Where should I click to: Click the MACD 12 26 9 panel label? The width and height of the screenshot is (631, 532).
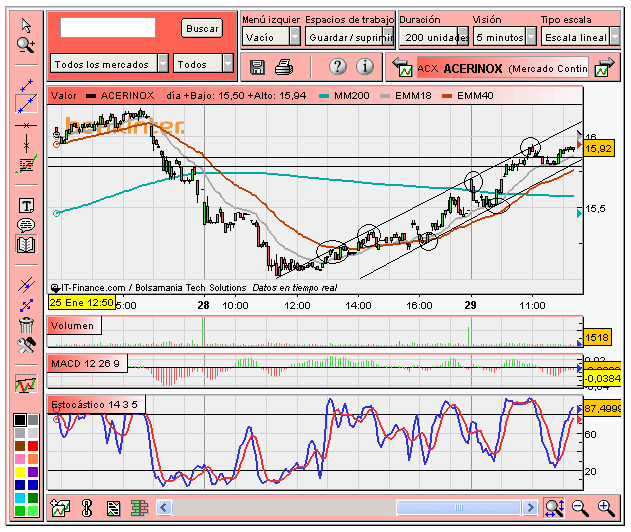[x=85, y=363]
